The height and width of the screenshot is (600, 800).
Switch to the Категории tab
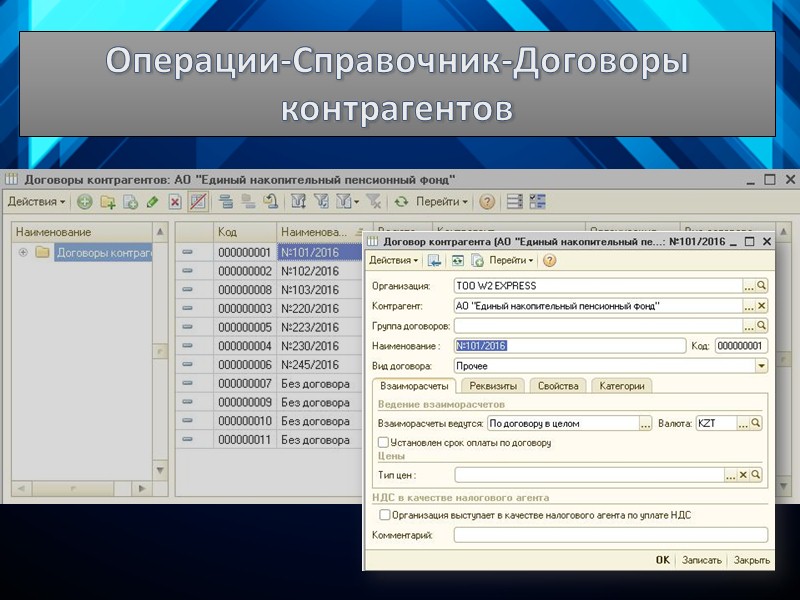coord(622,386)
